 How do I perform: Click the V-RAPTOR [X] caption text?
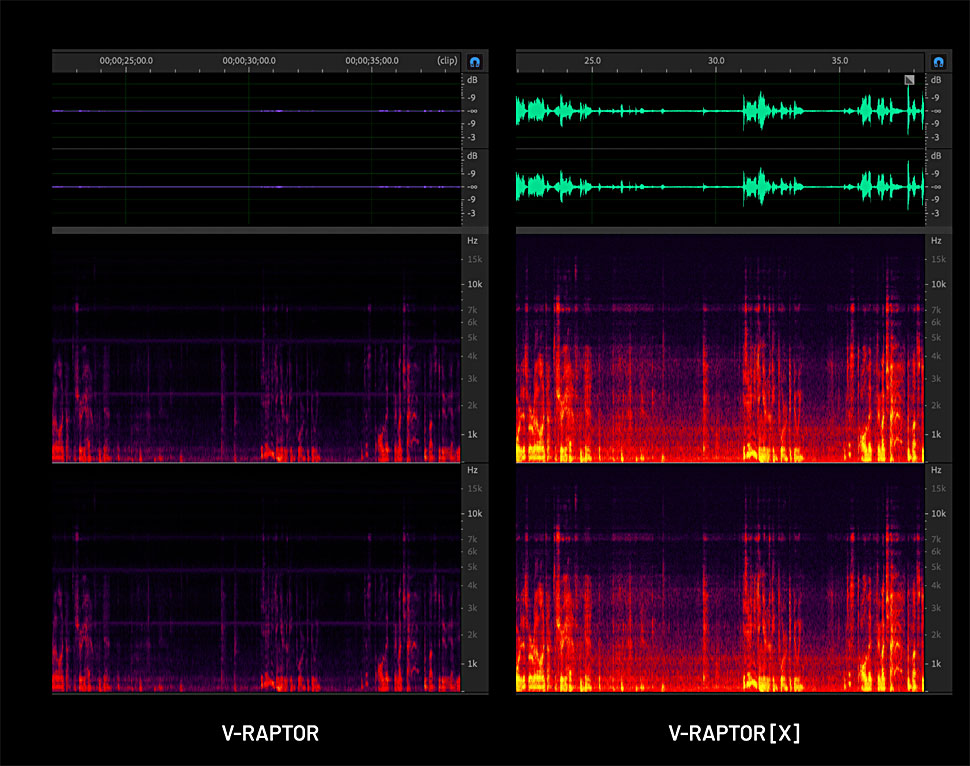point(734,733)
